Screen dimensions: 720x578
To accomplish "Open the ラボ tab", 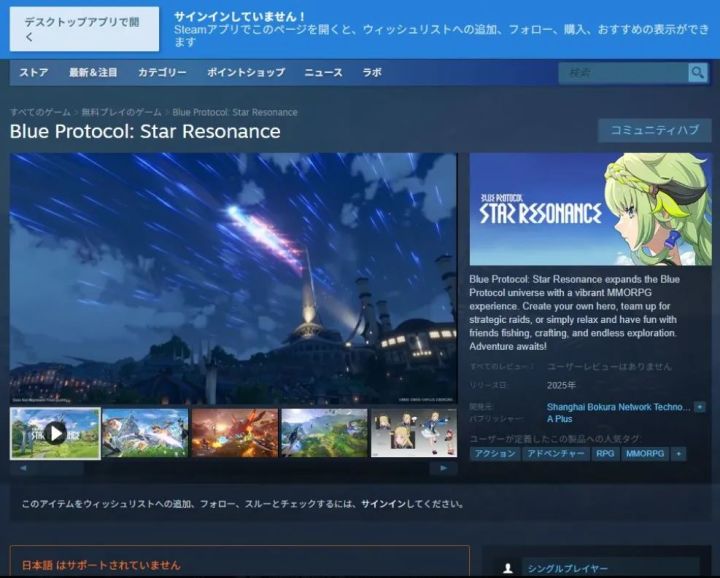I will pos(372,73).
